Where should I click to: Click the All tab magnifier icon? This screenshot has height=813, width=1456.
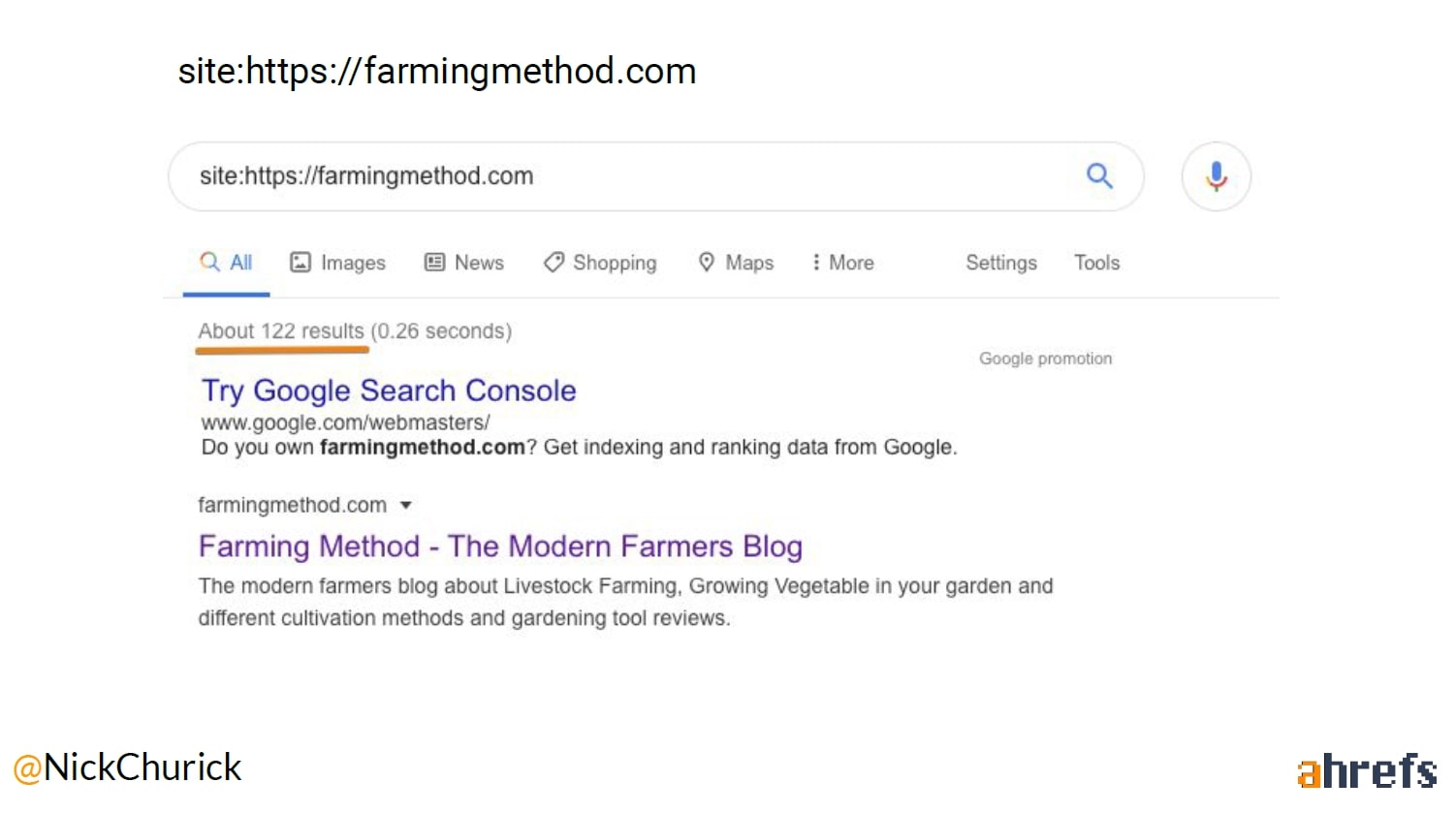coord(209,262)
